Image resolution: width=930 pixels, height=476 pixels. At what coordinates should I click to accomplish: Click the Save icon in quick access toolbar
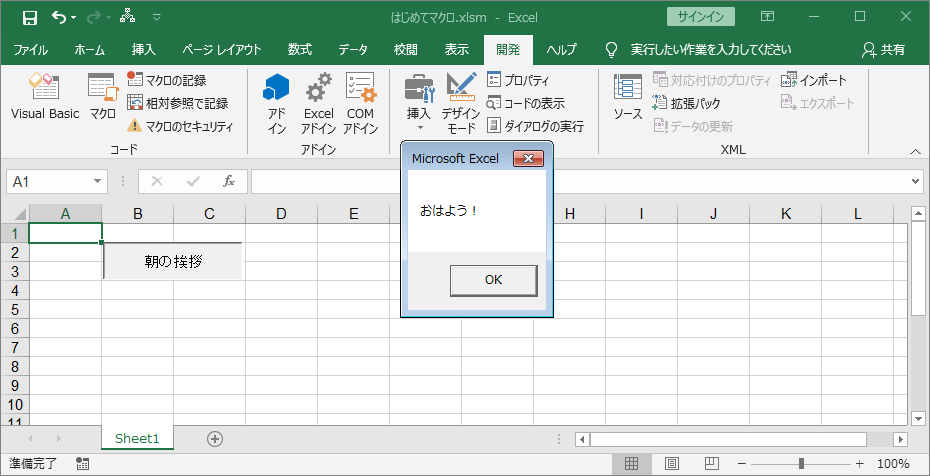coord(30,18)
